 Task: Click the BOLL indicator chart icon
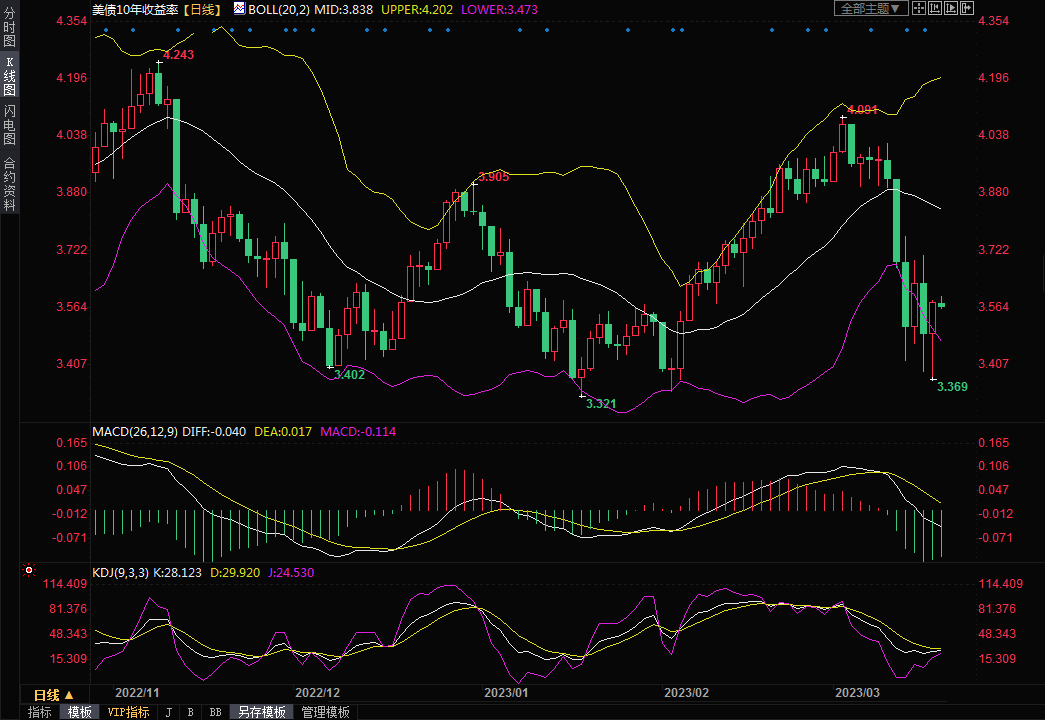238,8
